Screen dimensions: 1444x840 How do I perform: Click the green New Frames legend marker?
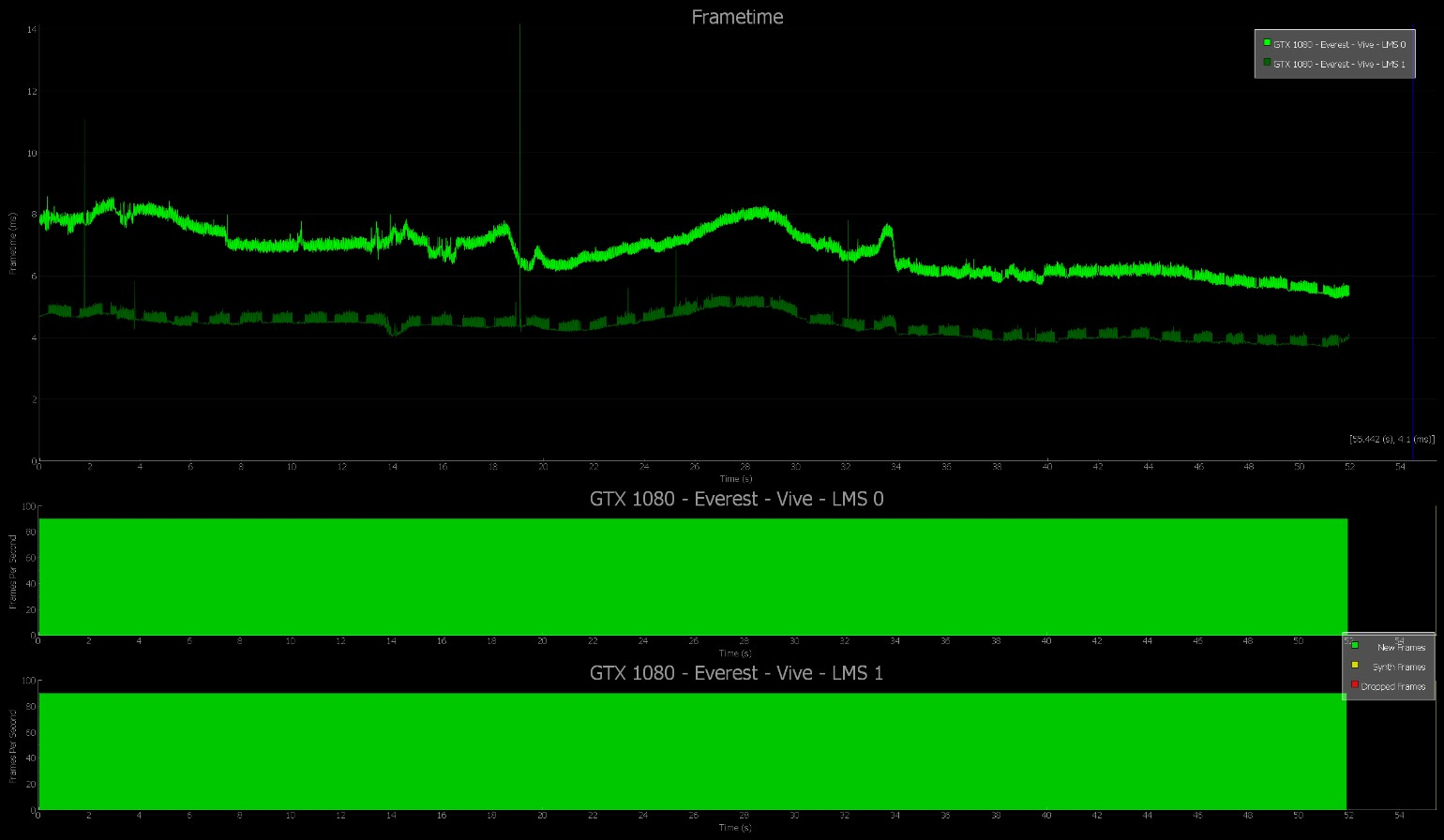tap(1355, 645)
